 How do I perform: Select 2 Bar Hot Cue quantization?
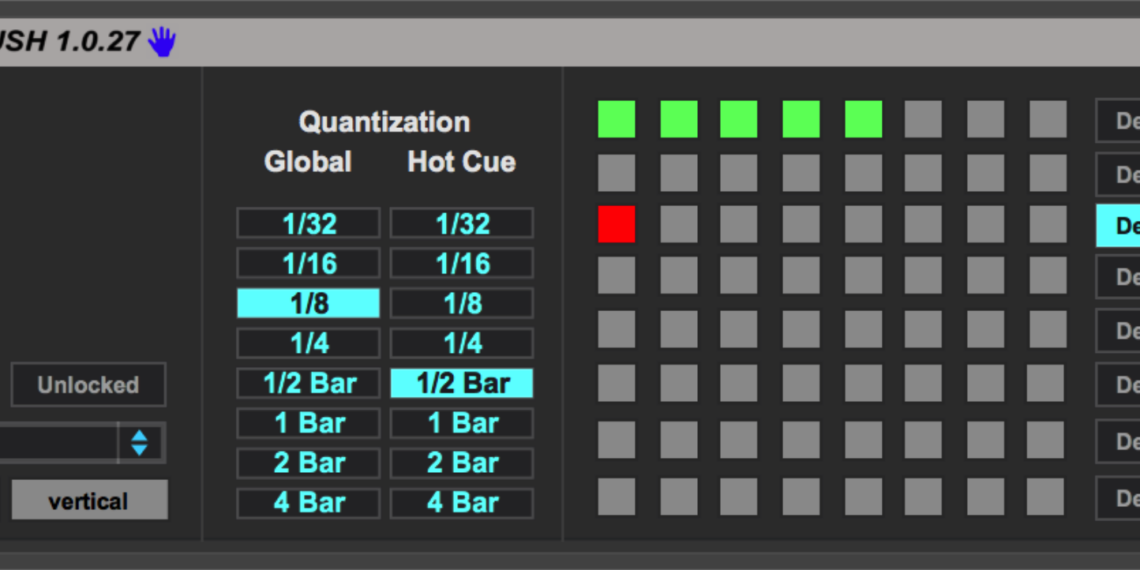[461, 463]
